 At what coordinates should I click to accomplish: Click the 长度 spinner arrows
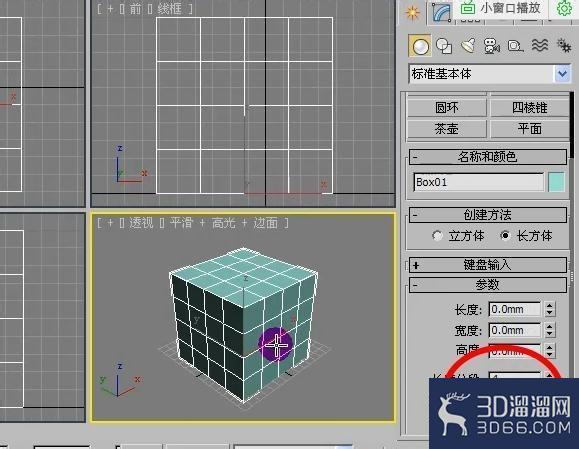[x=550, y=309]
